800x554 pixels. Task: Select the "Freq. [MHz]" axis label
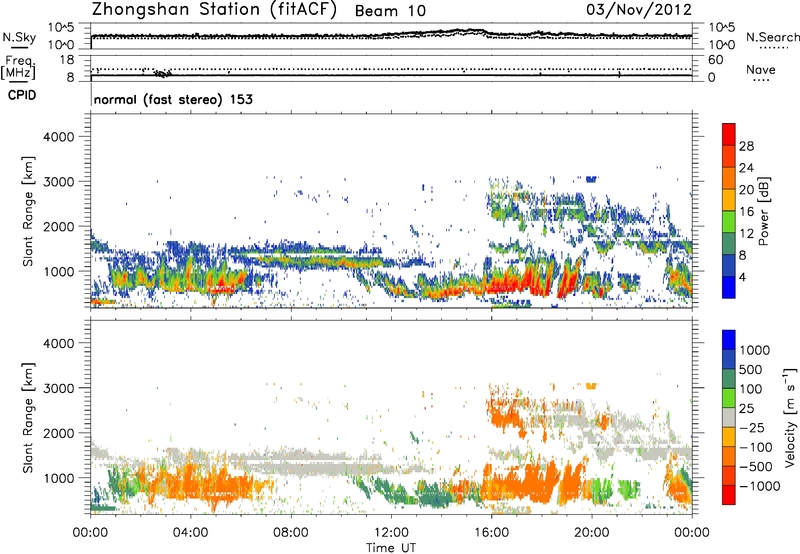(x=18, y=68)
